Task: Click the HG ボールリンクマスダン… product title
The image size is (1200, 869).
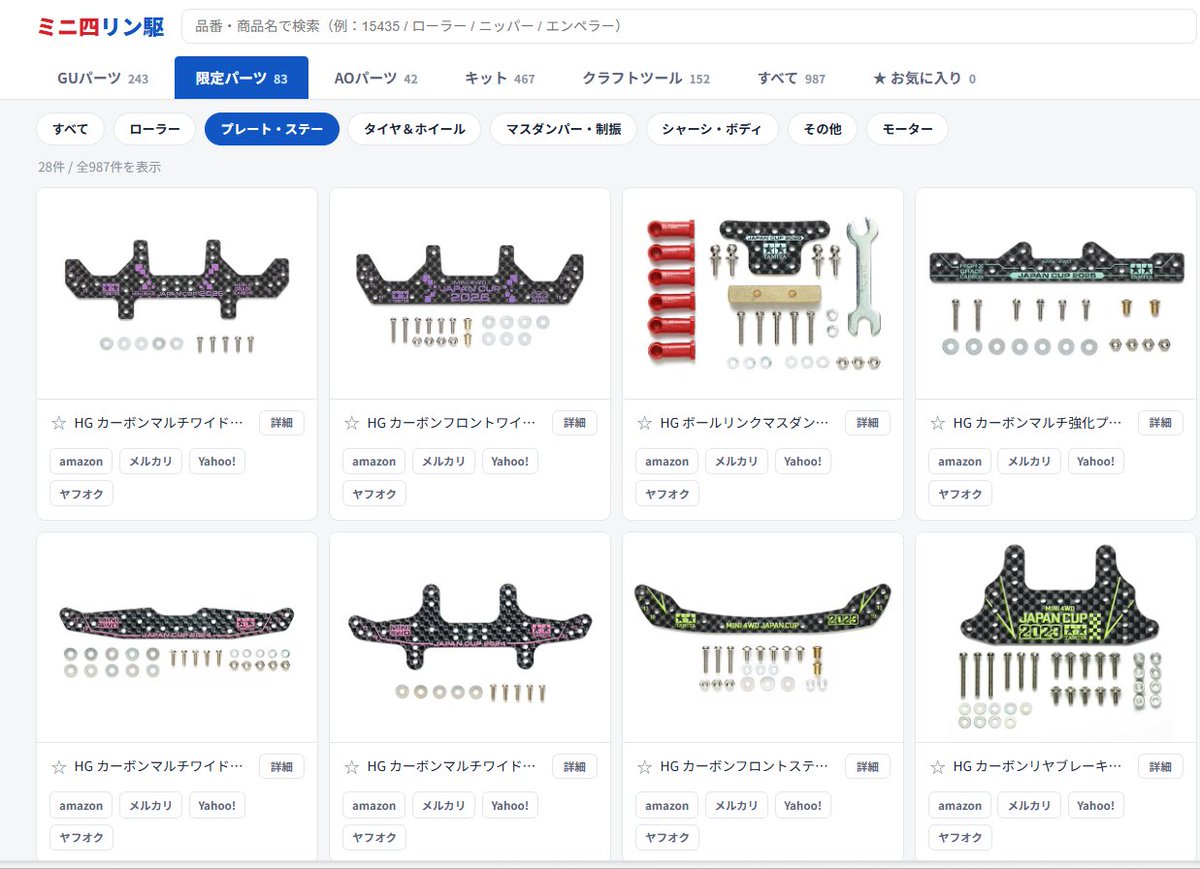Action: [x=746, y=423]
